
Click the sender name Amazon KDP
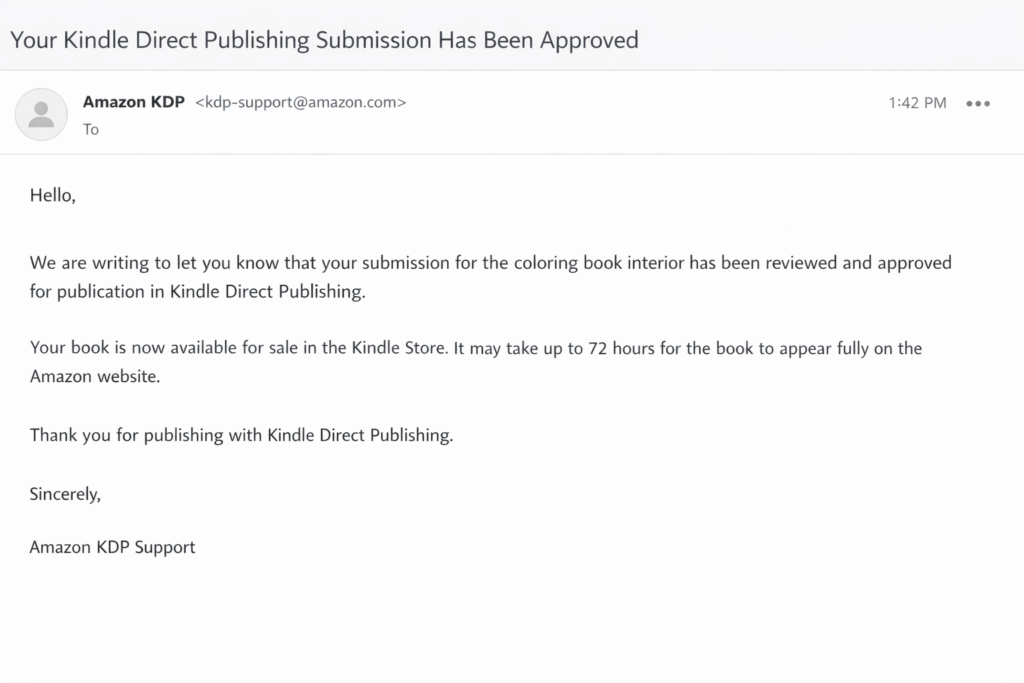tap(134, 102)
